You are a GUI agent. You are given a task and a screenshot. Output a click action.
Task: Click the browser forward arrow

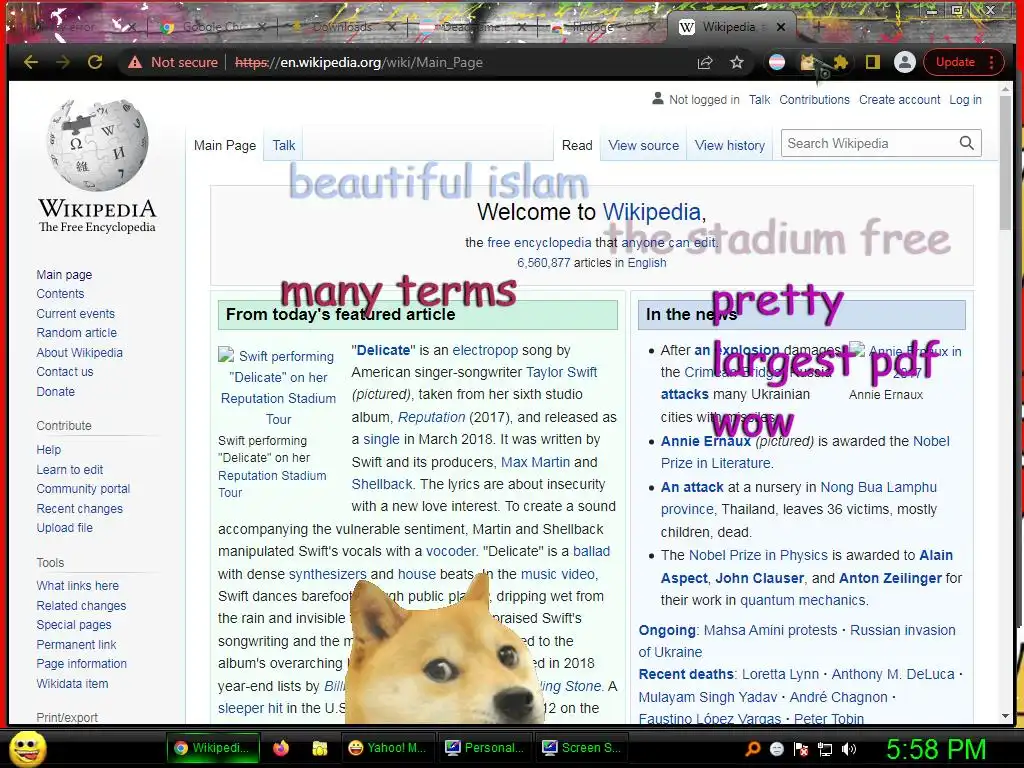coord(63,63)
